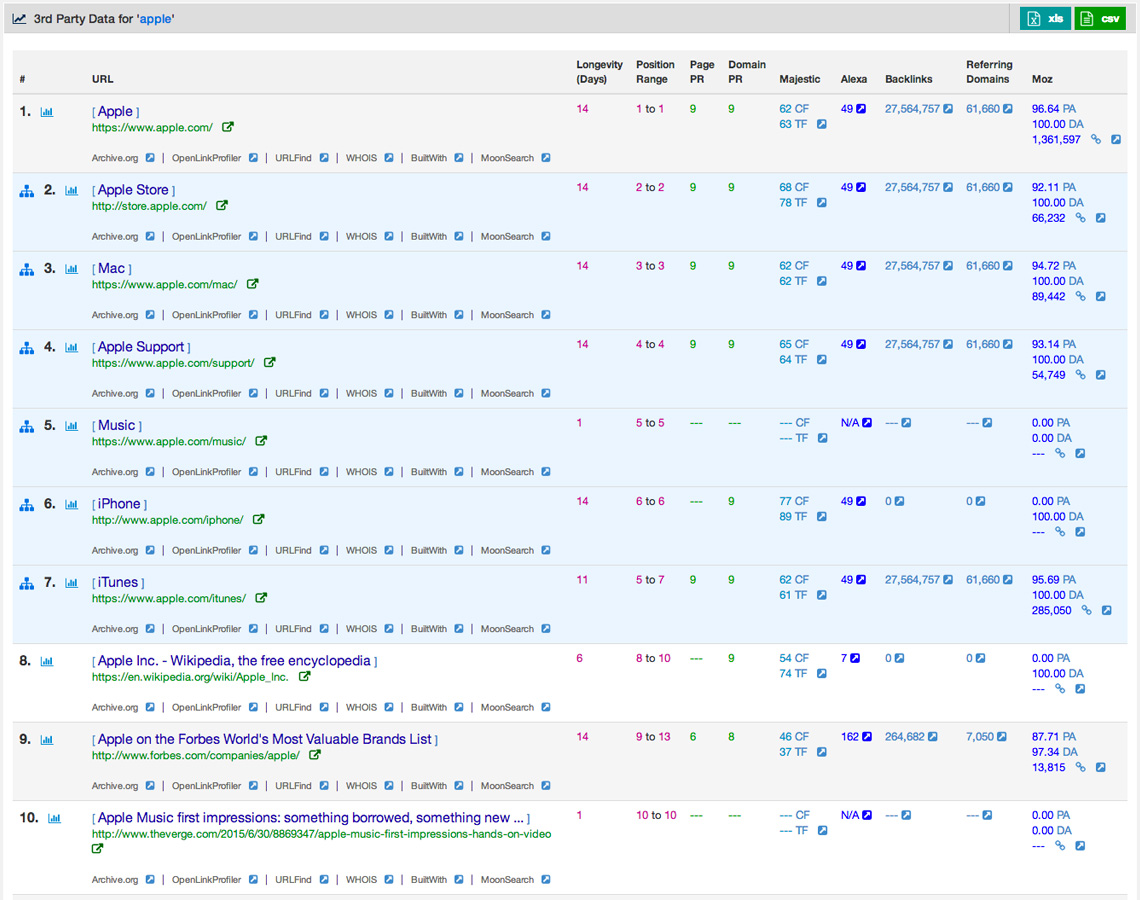Open the Apple Inc. Wikipedia title link
The image size is (1140, 900).
click(234, 661)
